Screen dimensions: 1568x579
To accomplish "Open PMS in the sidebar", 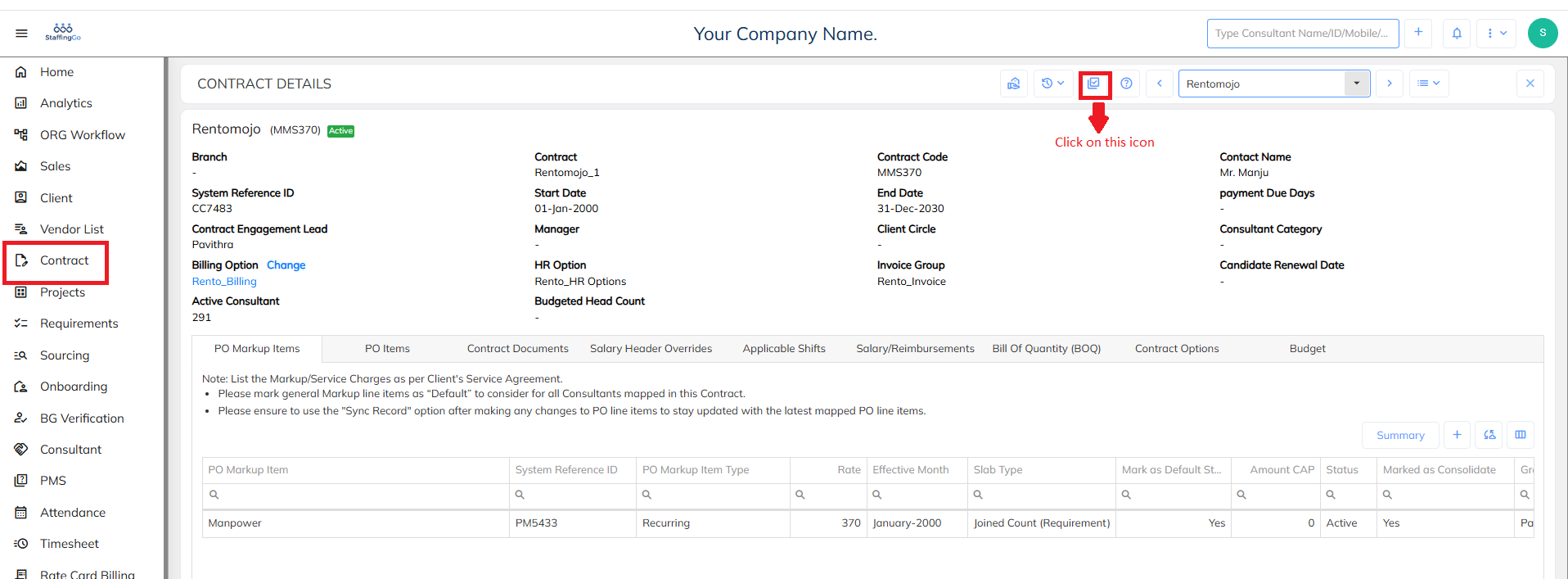I will [53, 481].
